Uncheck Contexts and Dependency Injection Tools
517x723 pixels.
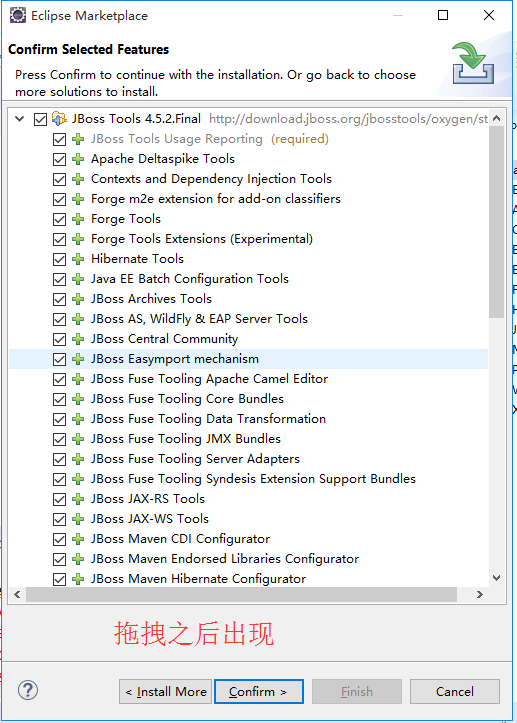59,179
